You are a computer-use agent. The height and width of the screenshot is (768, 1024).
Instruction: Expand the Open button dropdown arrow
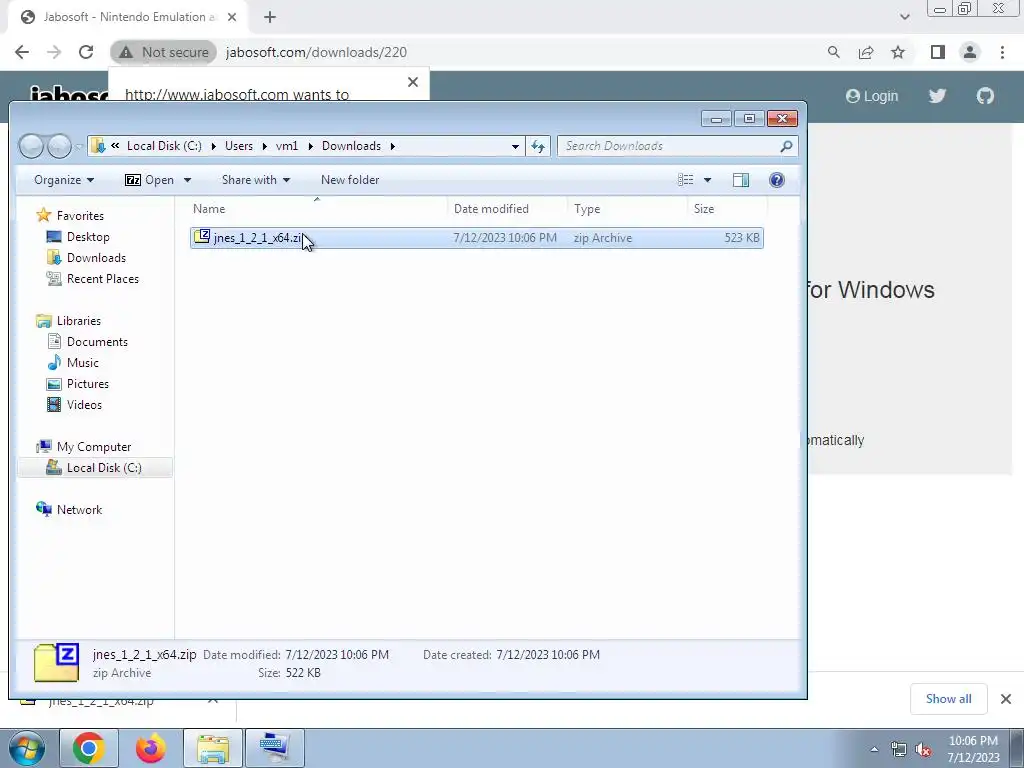coord(187,180)
